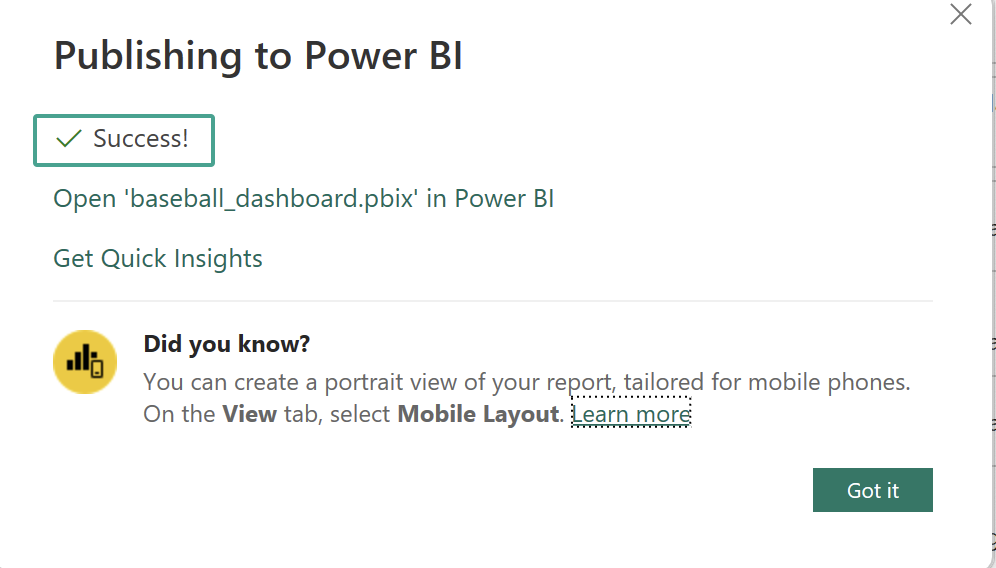Screen dimensions: 996x568
Task: Click the Success! status box
Action: tap(124, 139)
